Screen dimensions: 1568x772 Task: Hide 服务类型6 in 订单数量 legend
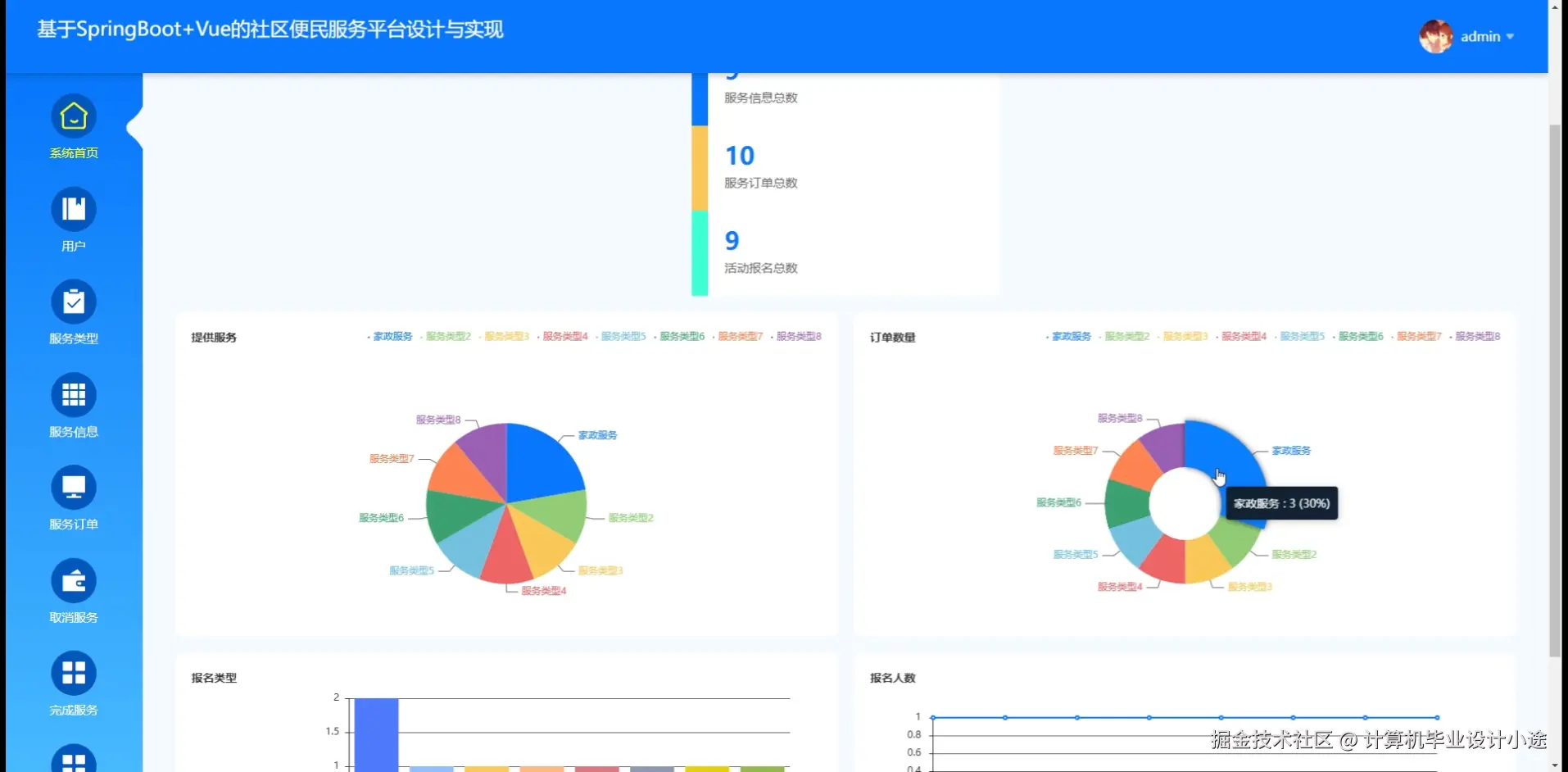point(1358,336)
